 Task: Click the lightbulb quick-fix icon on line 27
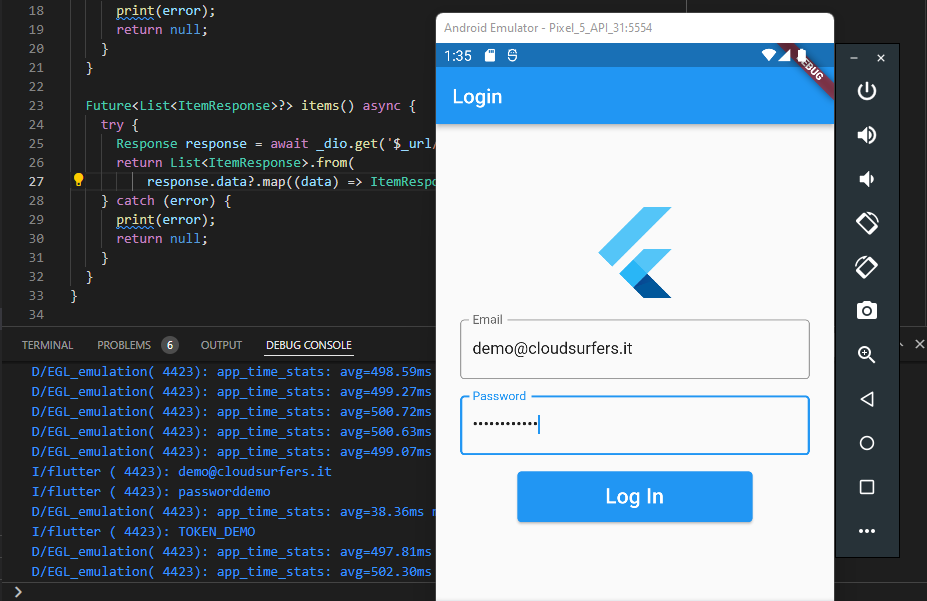coord(78,180)
